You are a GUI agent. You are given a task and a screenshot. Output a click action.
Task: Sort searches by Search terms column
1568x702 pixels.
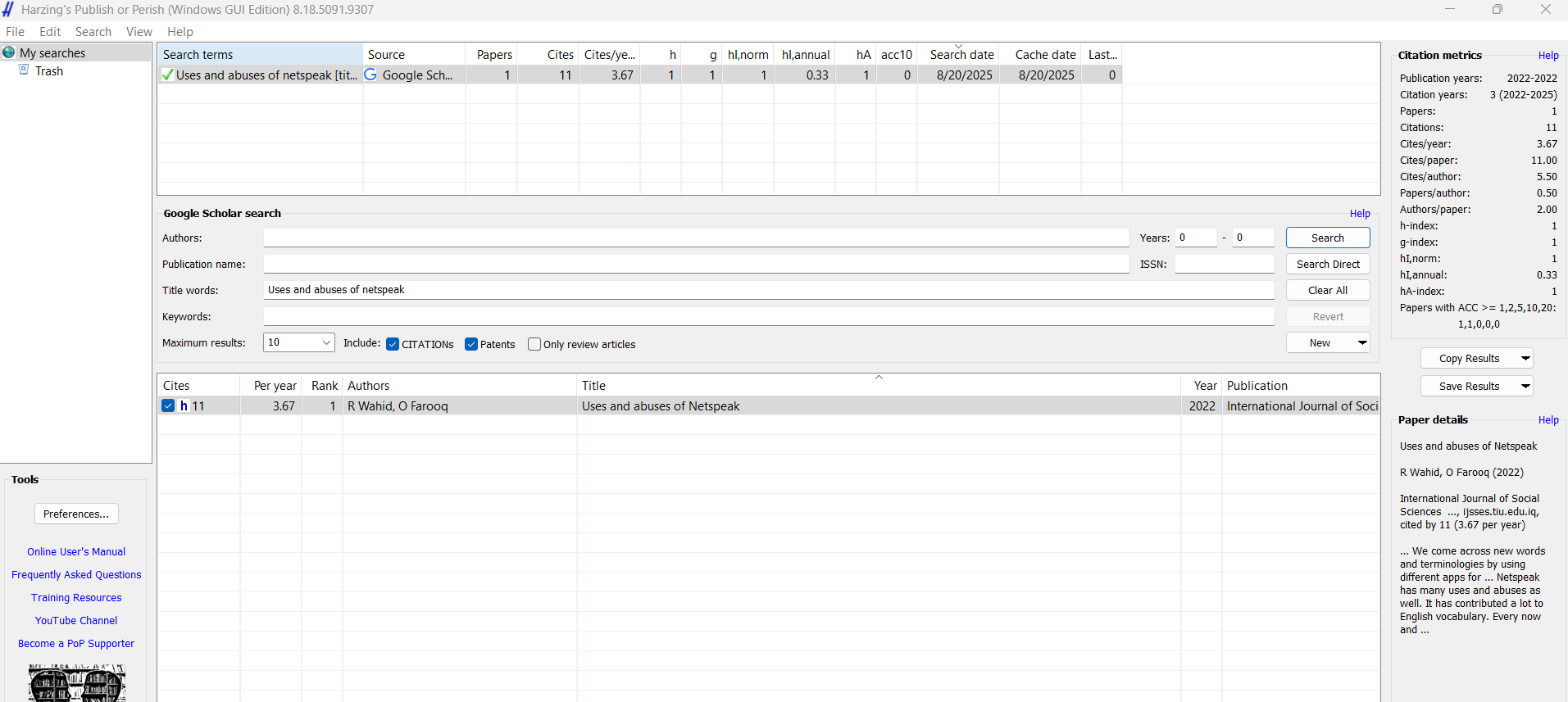(x=261, y=54)
